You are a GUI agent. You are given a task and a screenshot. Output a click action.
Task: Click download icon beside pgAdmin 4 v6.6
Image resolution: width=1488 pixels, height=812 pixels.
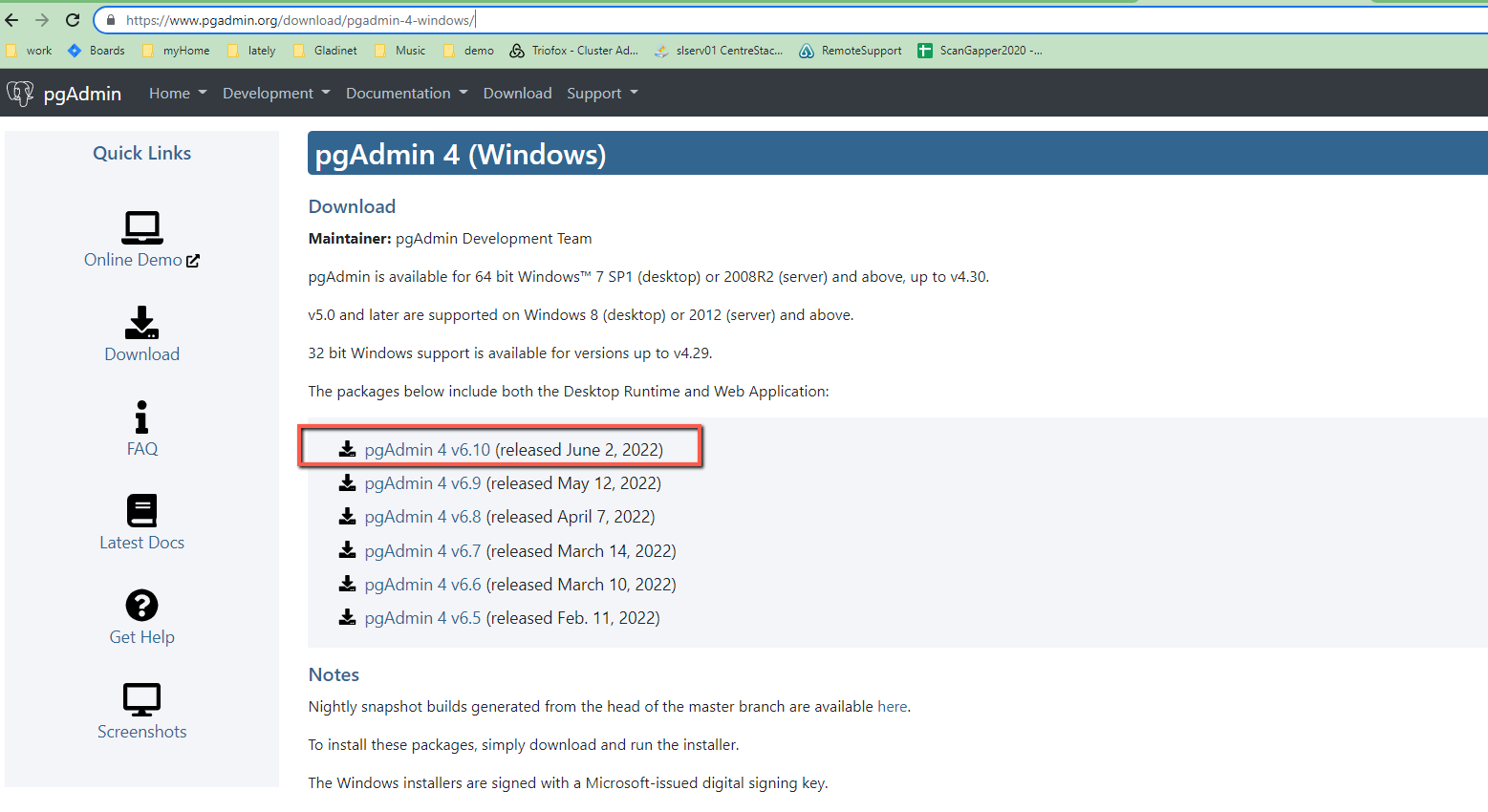(x=348, y=584)
